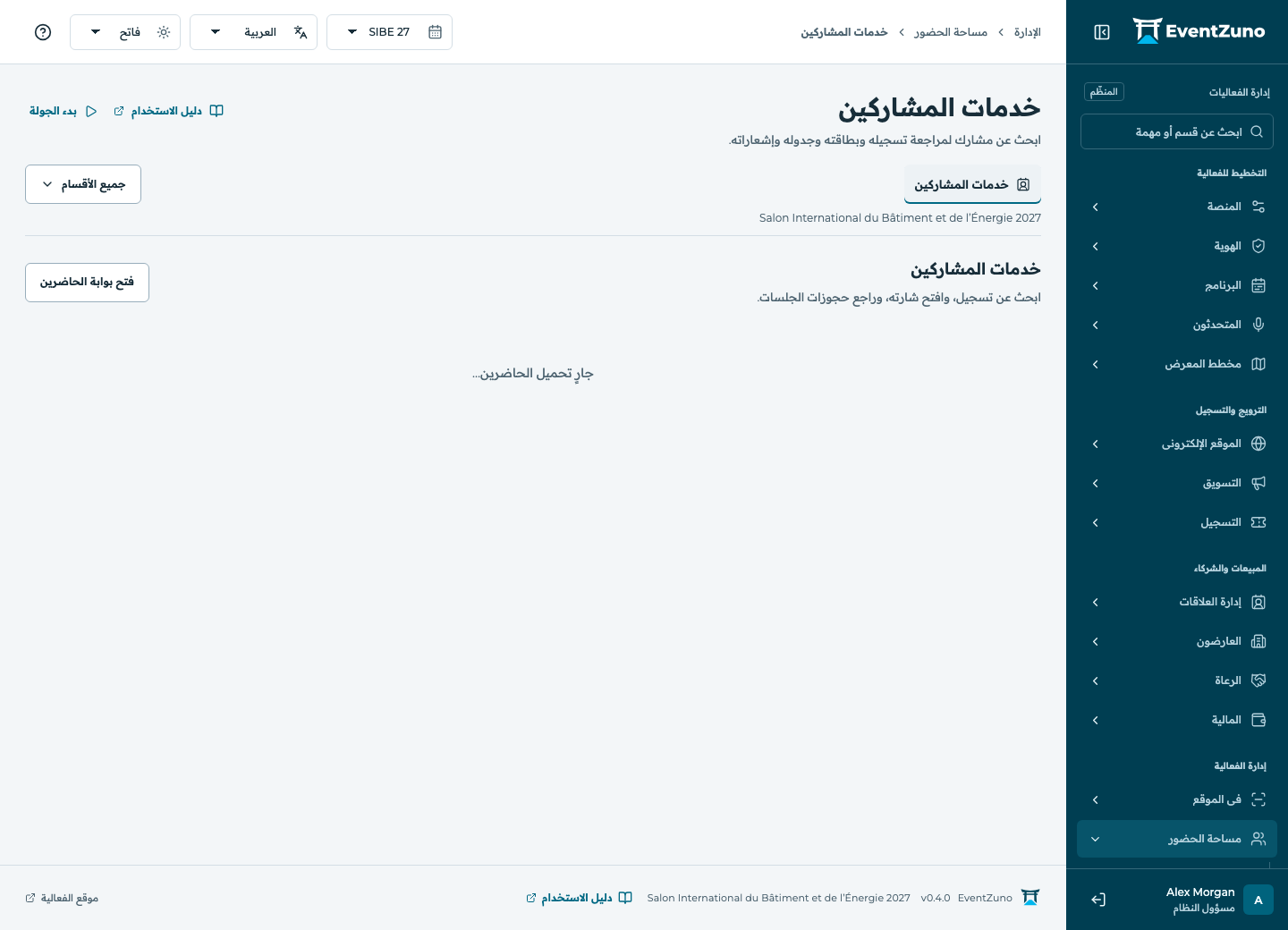Click the فتح بوابة الحاضرين button

pos(87,283)
